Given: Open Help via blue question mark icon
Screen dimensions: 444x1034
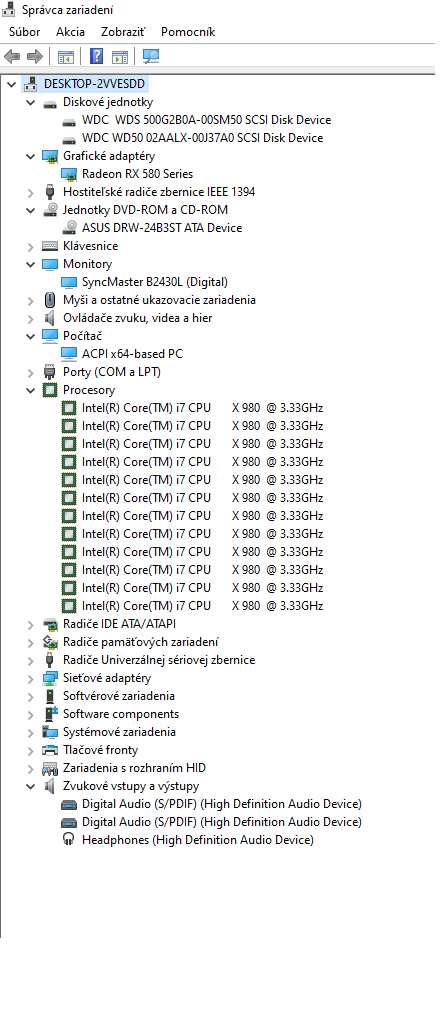Looking at the screenshot, I should (96, 57).
